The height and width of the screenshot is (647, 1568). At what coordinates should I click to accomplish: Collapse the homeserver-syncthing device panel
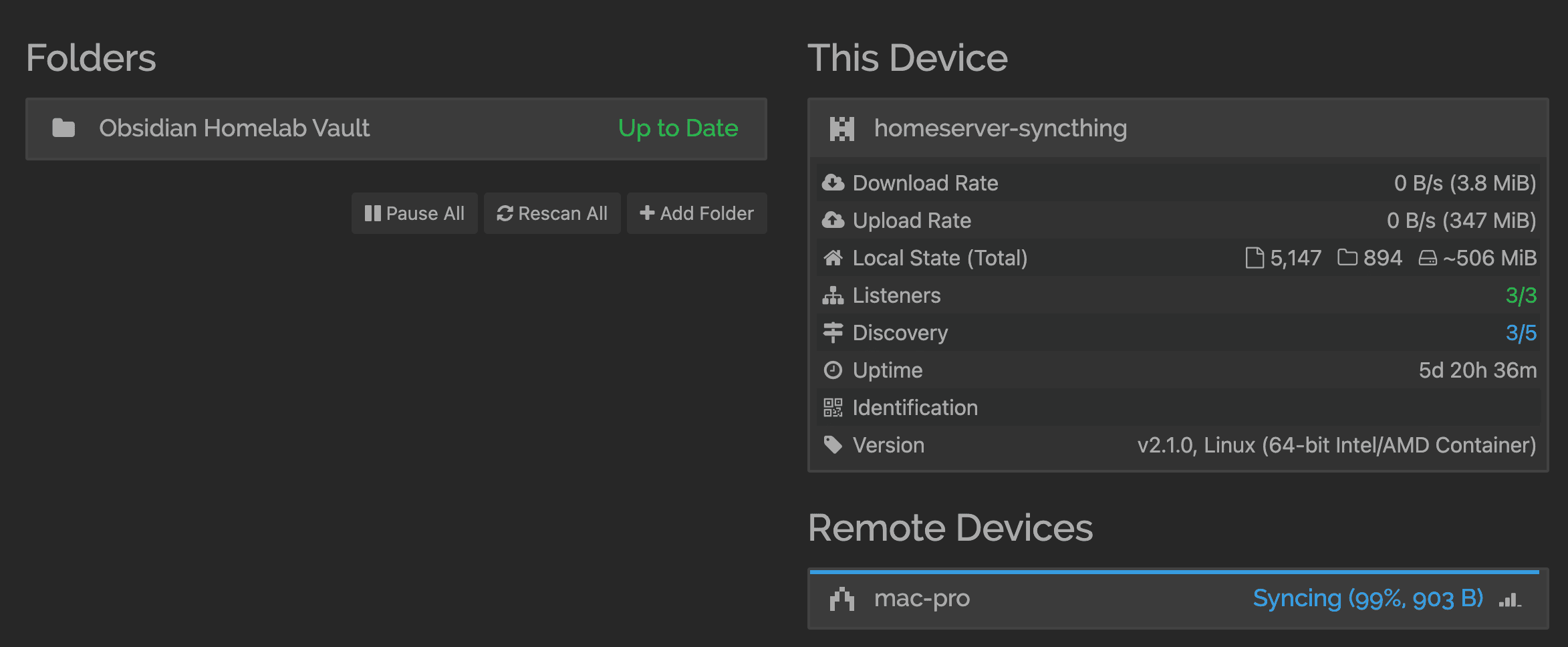[1178, 128]
